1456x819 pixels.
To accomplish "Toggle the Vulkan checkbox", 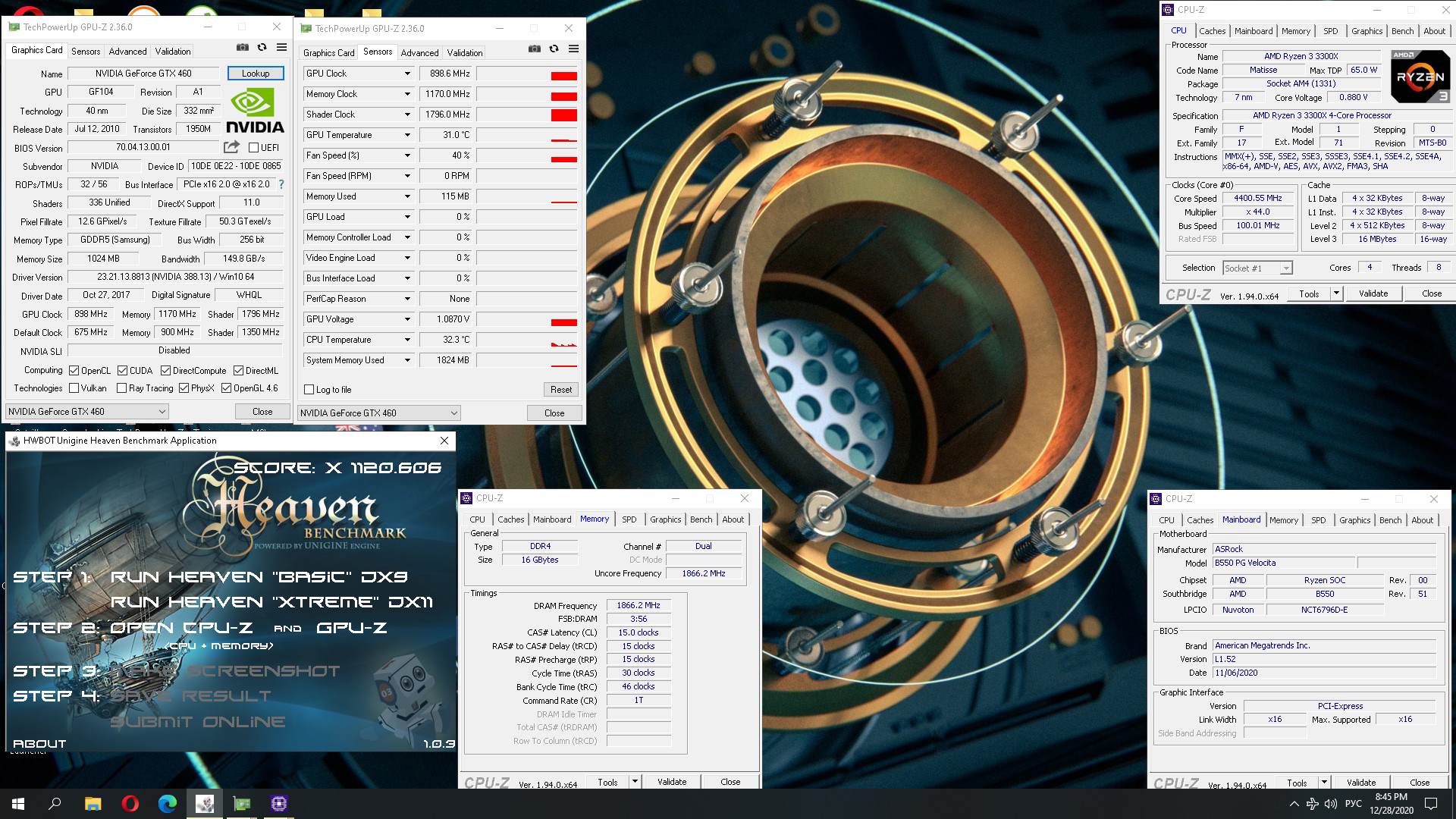I will coord(74,388).
